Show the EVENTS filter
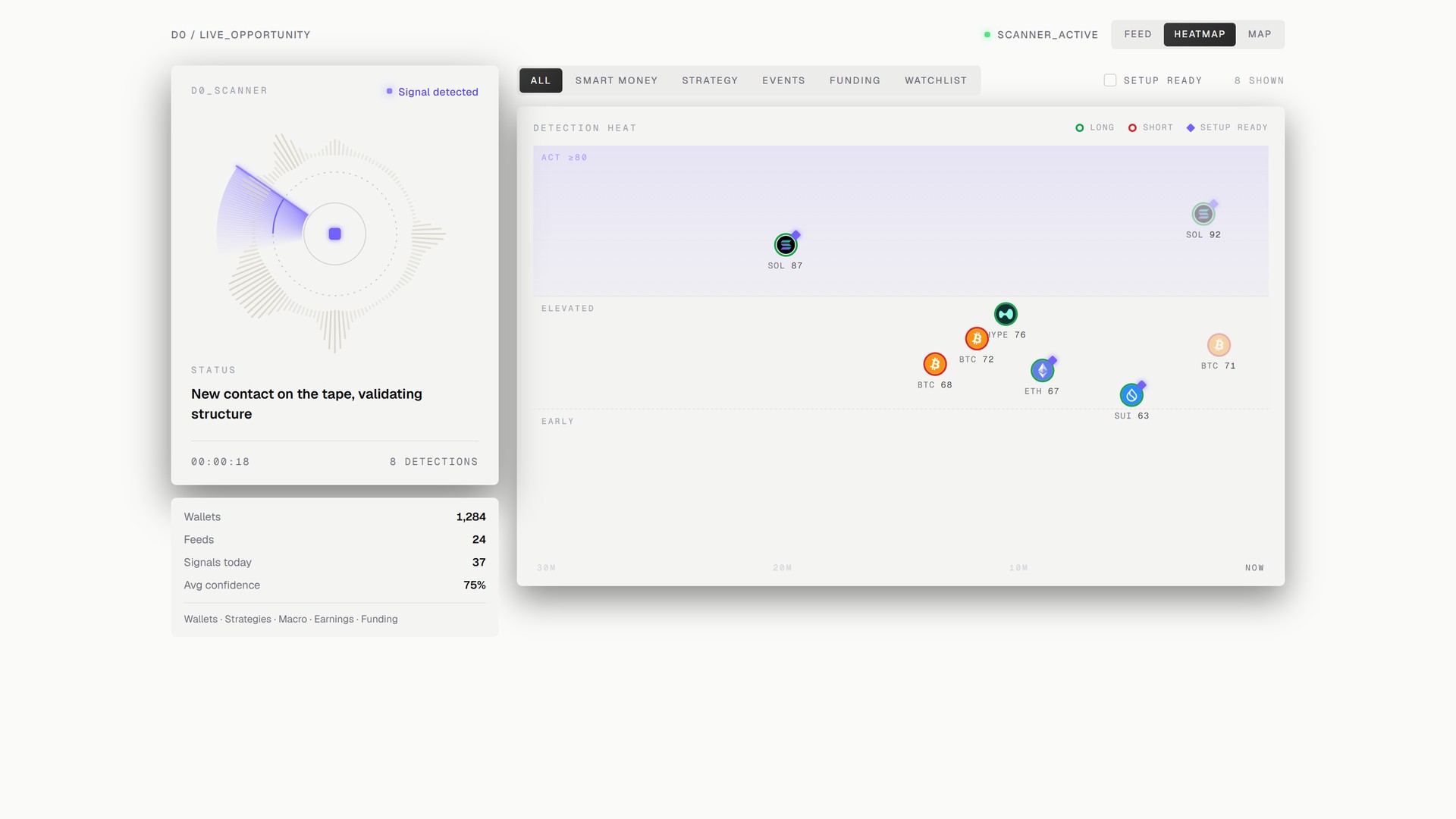Screen dimensions: 1456x819 pos(783,80)
